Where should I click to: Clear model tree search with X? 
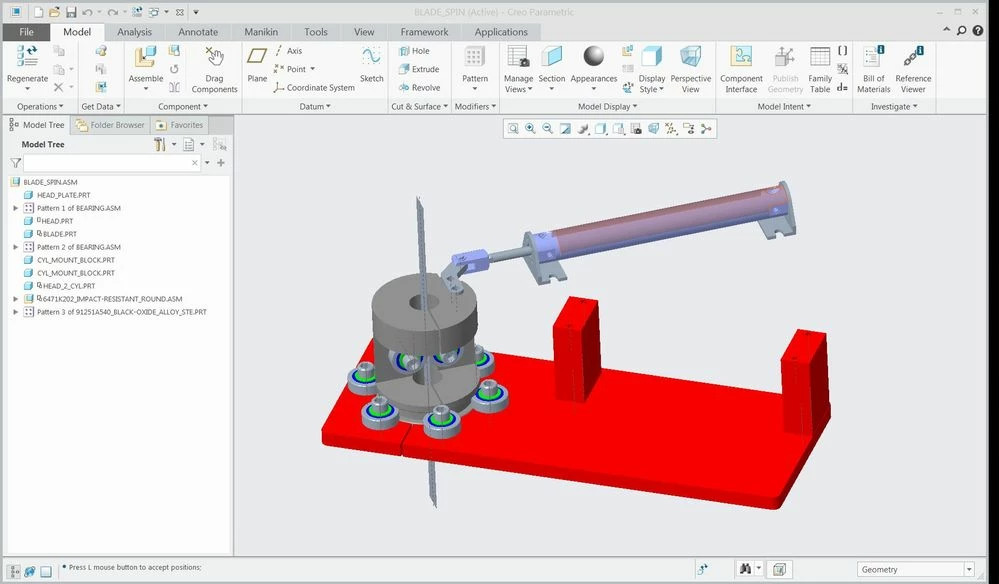point(195,163)
